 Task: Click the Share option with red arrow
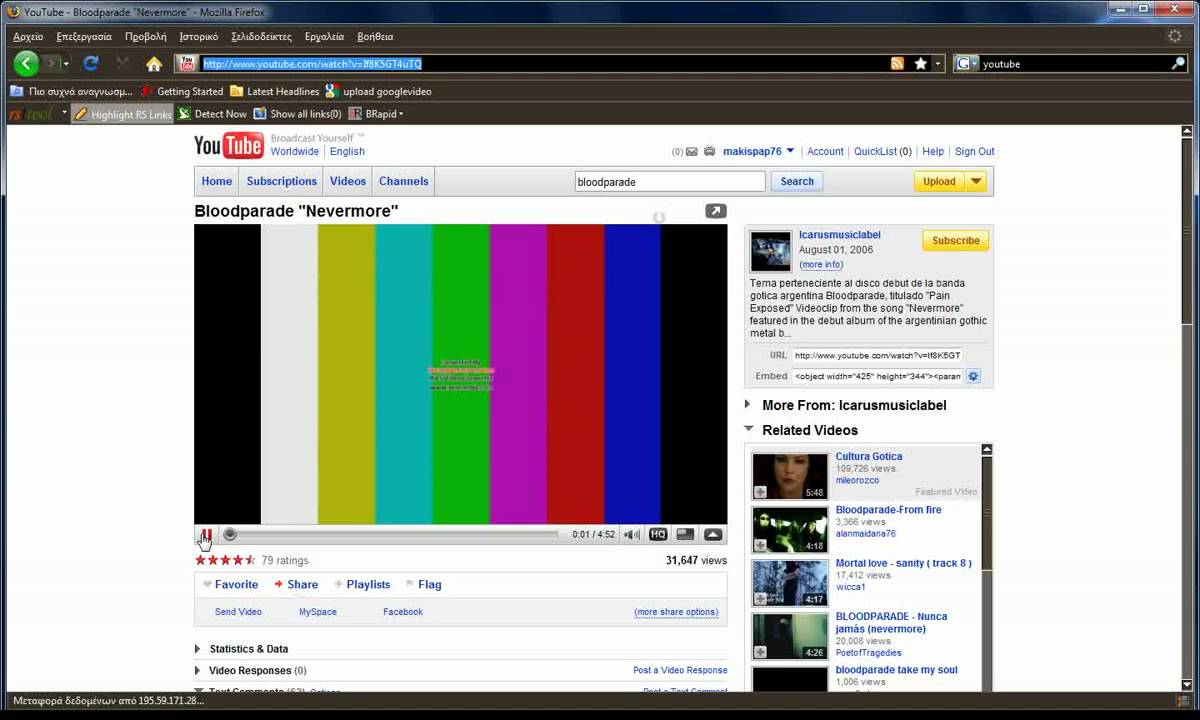tap(296, 585)
